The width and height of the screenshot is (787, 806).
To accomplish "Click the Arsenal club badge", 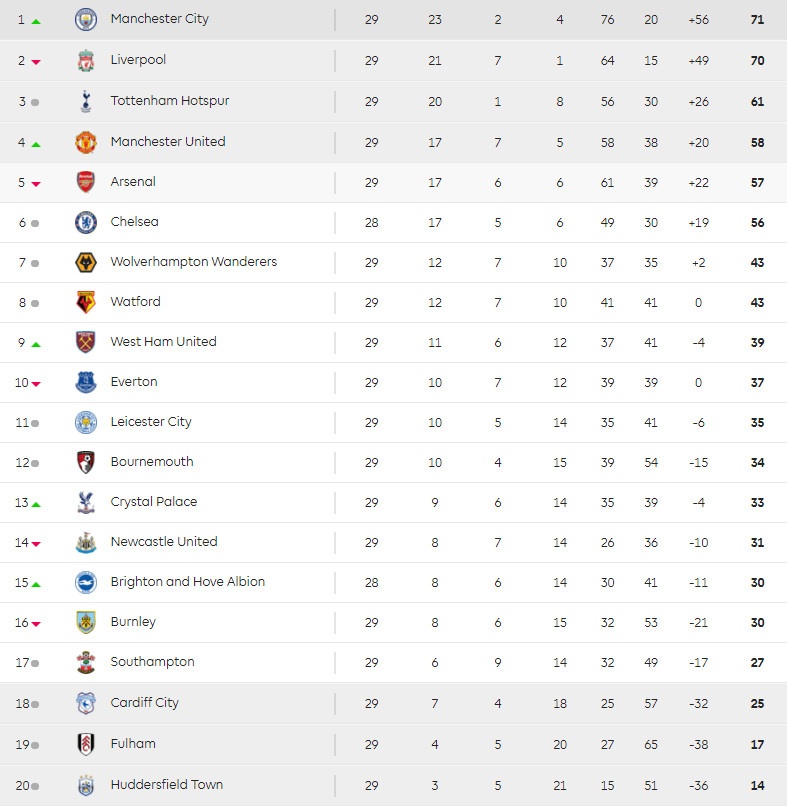I will (86, 182).
